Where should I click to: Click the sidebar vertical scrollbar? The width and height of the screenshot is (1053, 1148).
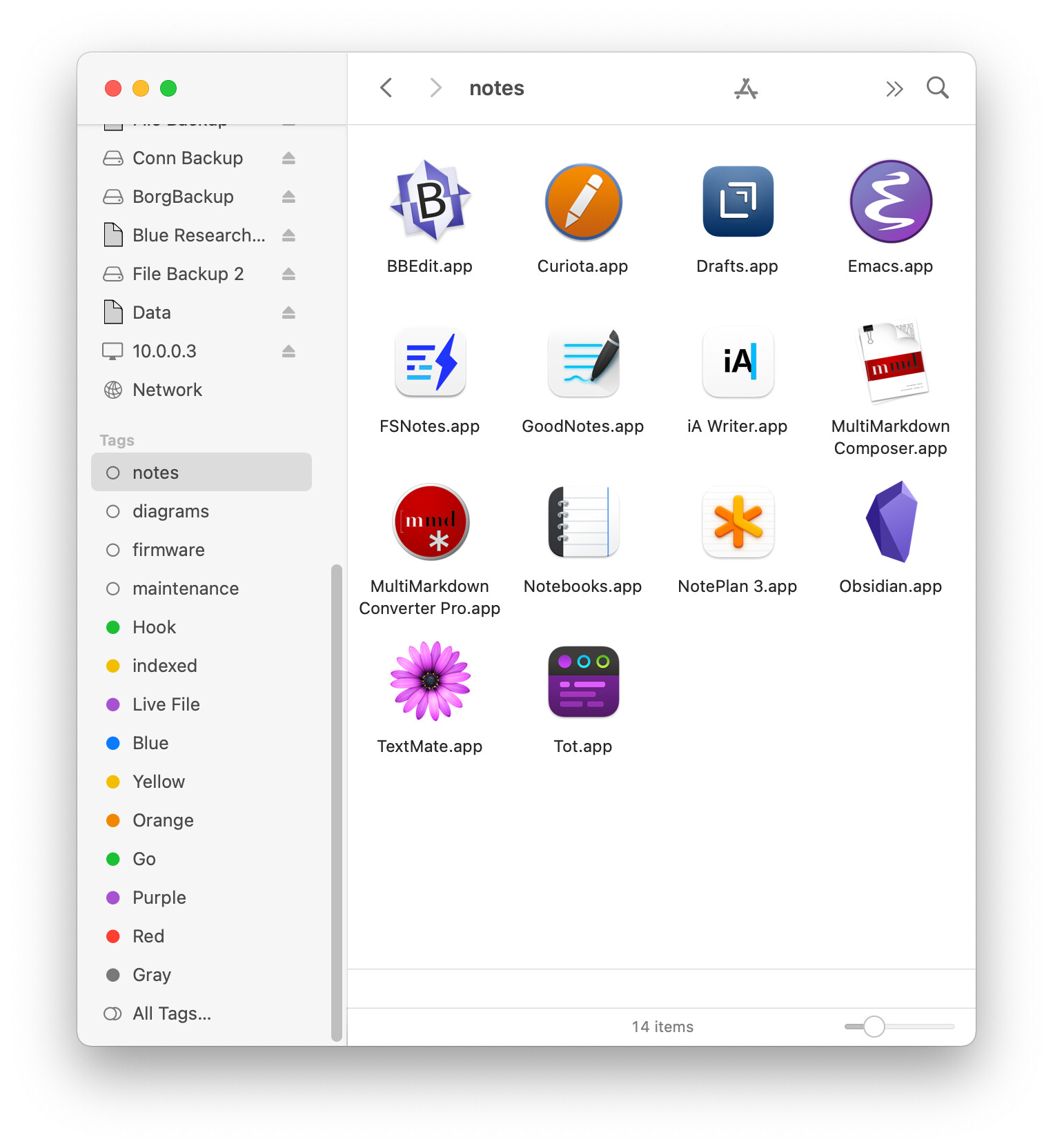point(337,800)
